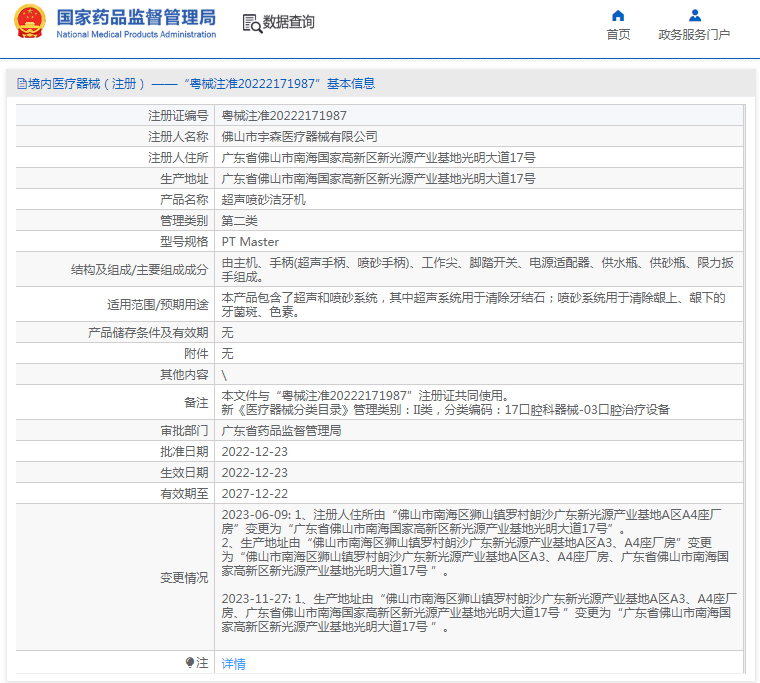Click the 型号规格 label
This screenshot has width=760, height=683.
point(184,242)
